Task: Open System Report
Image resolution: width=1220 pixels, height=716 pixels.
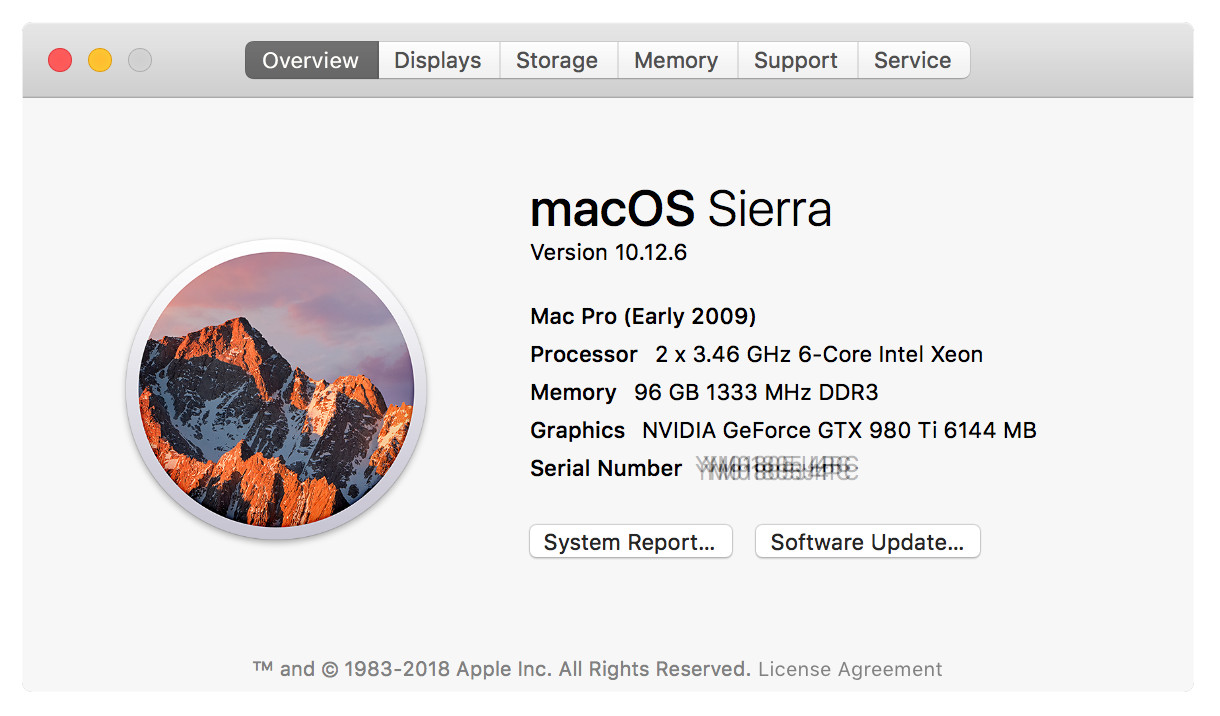Action: tap(630, 541)
